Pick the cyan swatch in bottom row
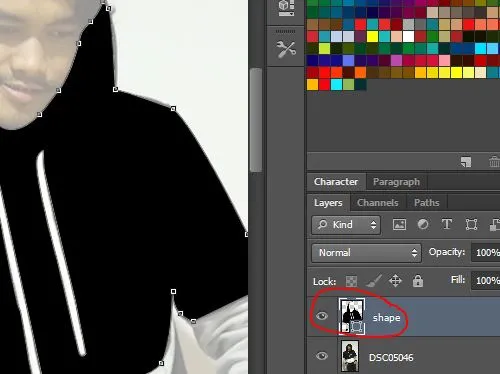The height and width of the screenshot is (374, 500). tap(336, 84)
